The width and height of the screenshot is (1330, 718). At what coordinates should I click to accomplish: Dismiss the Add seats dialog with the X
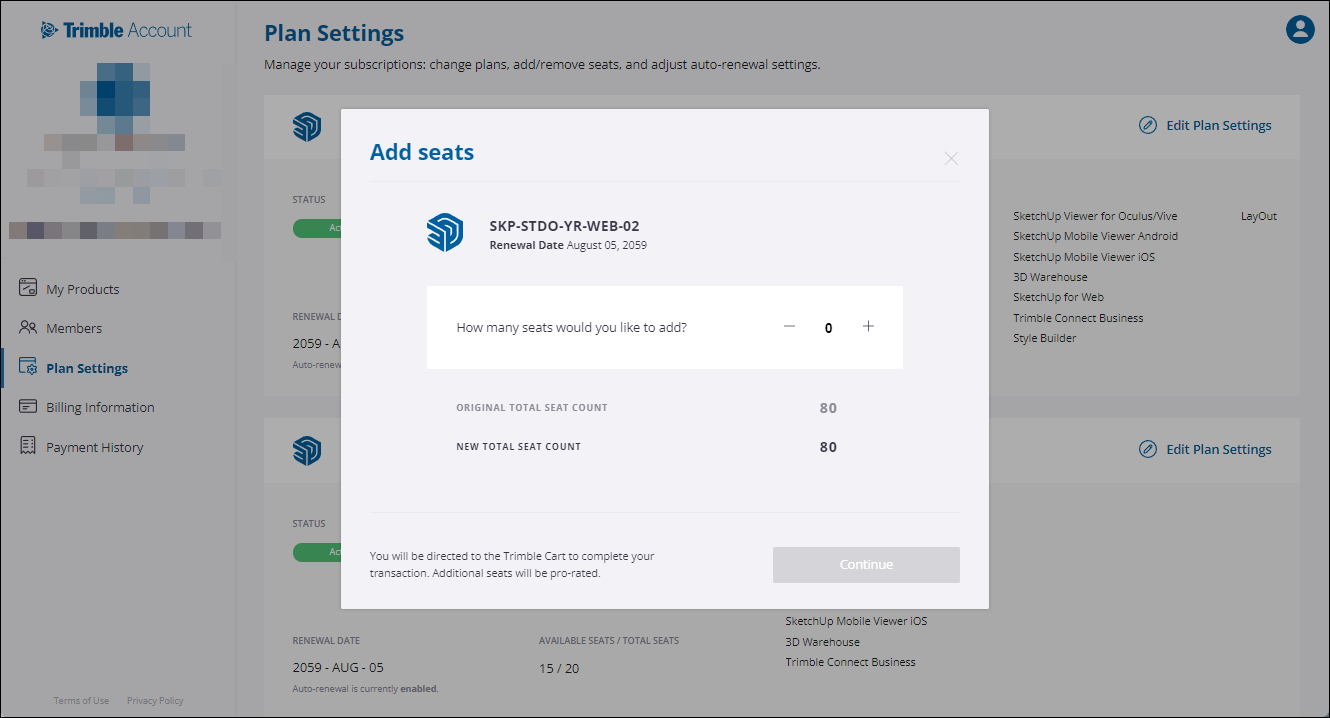coord(950,158)
